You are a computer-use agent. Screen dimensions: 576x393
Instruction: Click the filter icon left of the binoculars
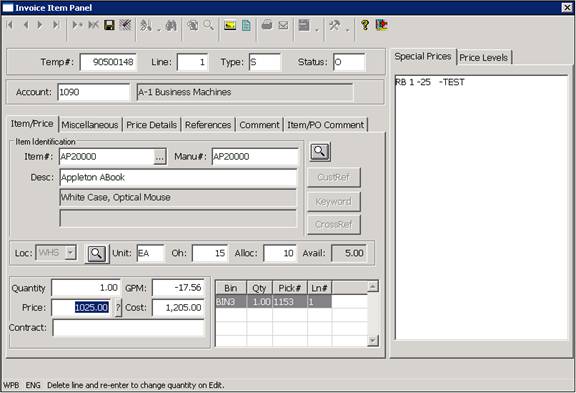(146, 25)
